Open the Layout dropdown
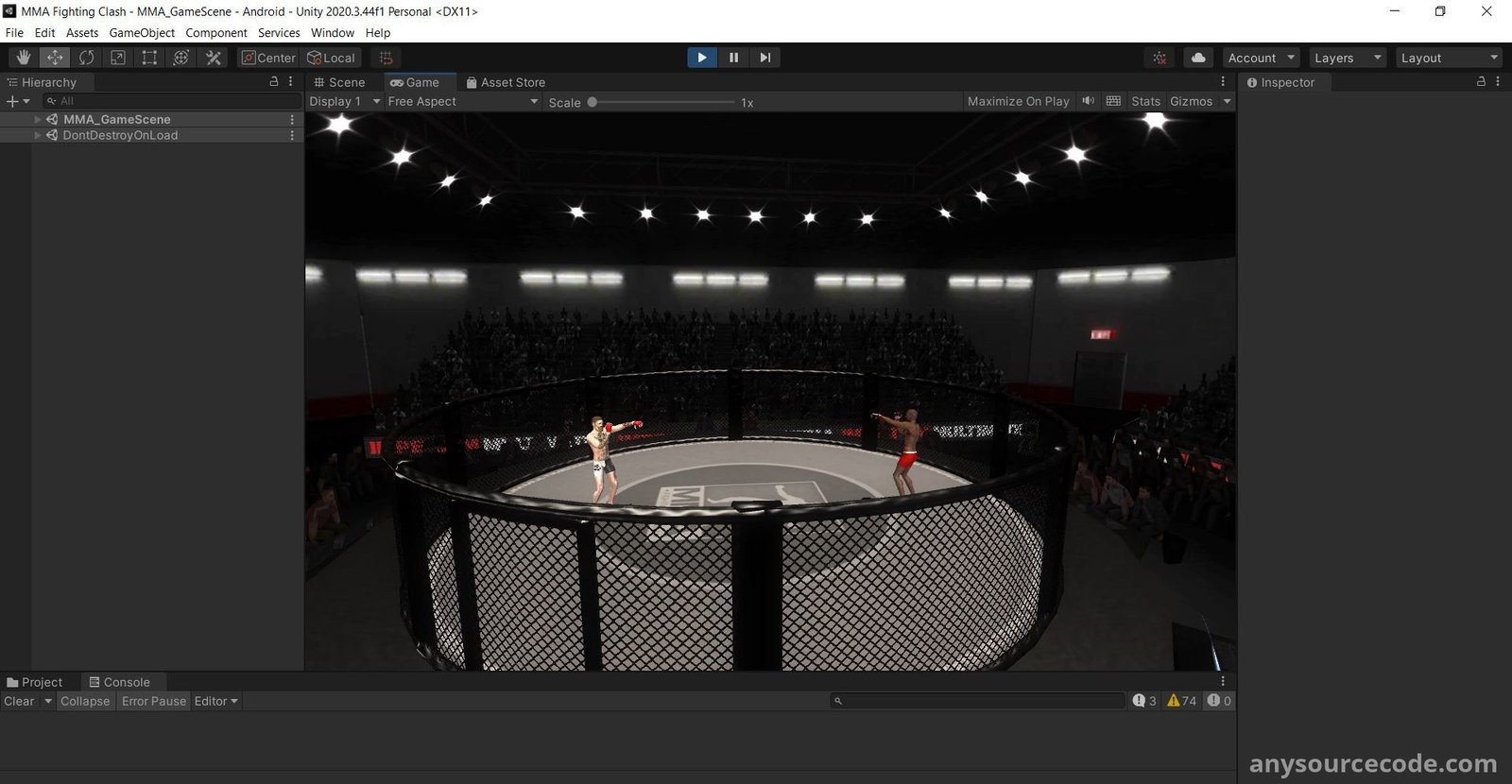This screenshot has height=784, width=1512. click(1448, 58)
